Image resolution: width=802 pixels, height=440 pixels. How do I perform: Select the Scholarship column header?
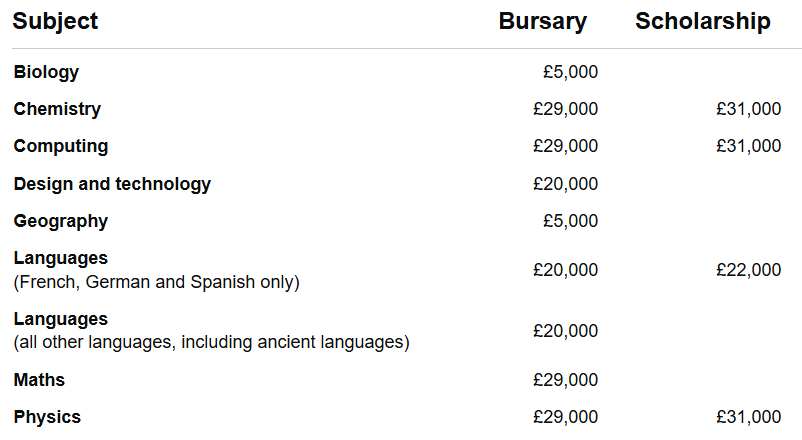[702, 22]
